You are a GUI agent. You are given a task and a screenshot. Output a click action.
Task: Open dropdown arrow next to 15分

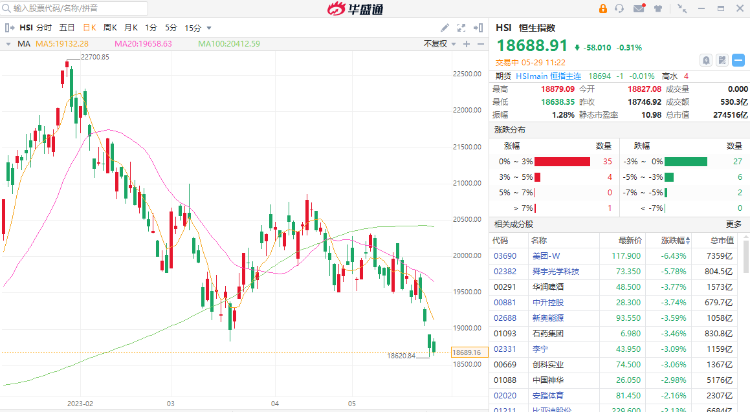209,28
